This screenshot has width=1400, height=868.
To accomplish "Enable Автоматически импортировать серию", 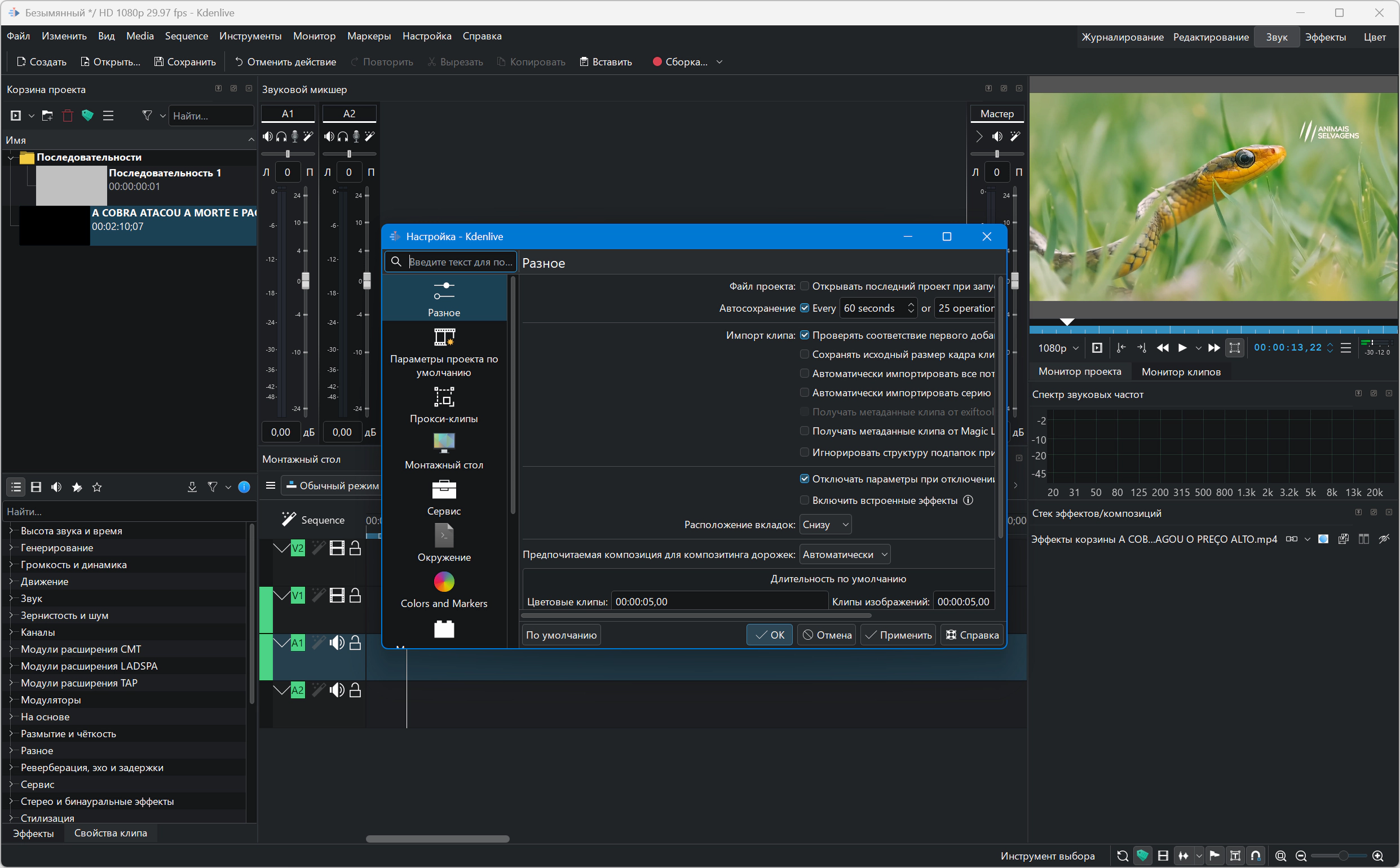I will (x=805, y=393).
